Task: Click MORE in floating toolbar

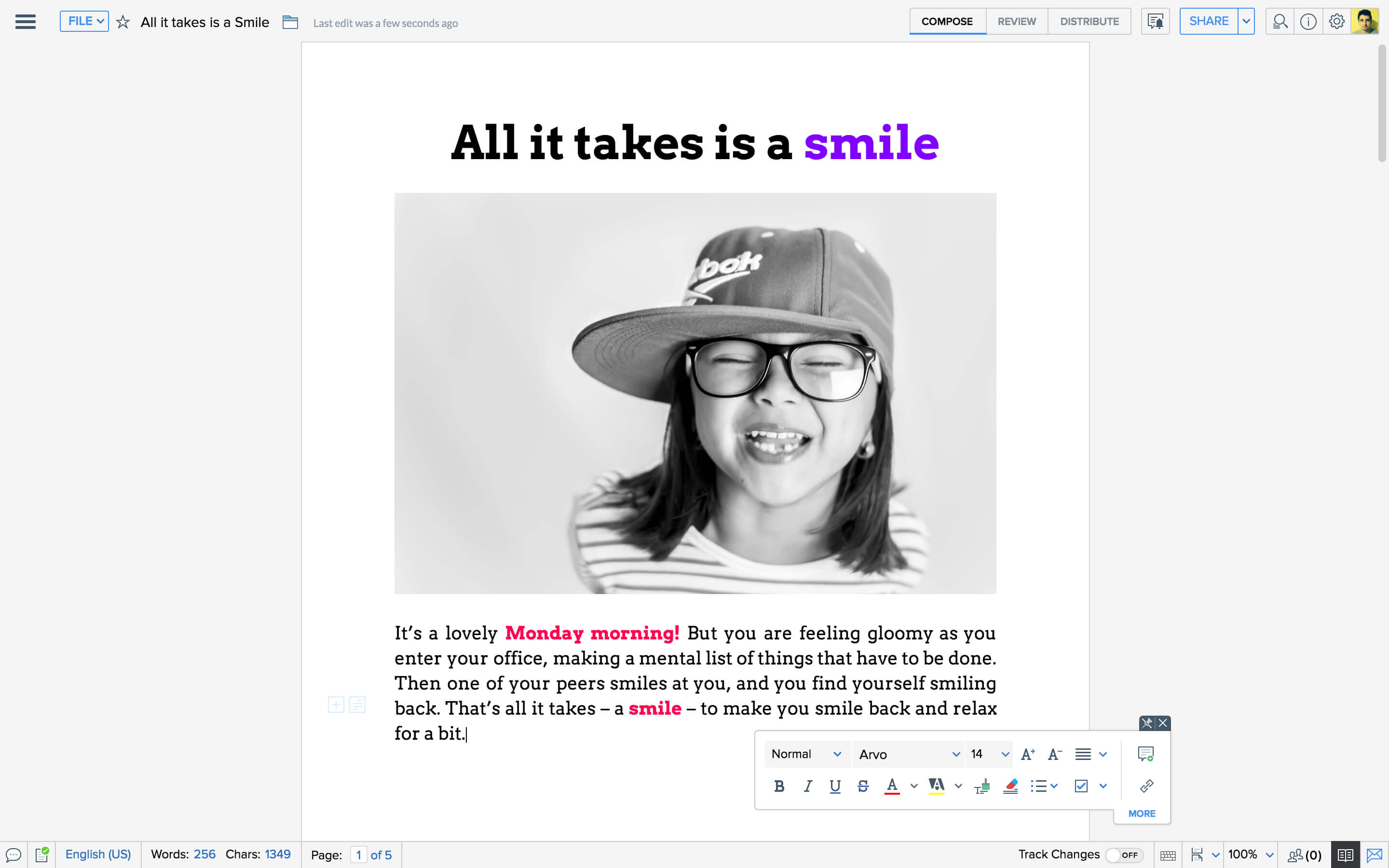Action: click(x=1142, y=814)
